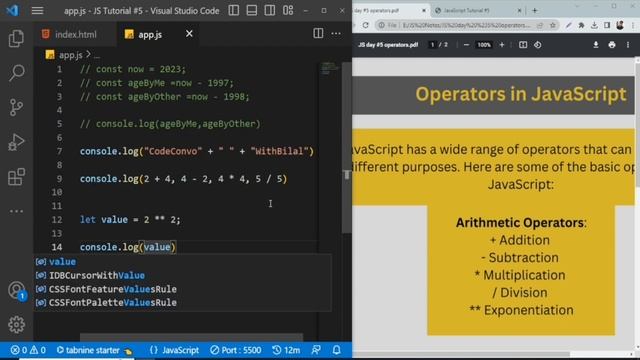This screenshot has width=640, height=360.
Task: Click line 12 let value code
Action: pyautogui.click(x=130, y=220)
